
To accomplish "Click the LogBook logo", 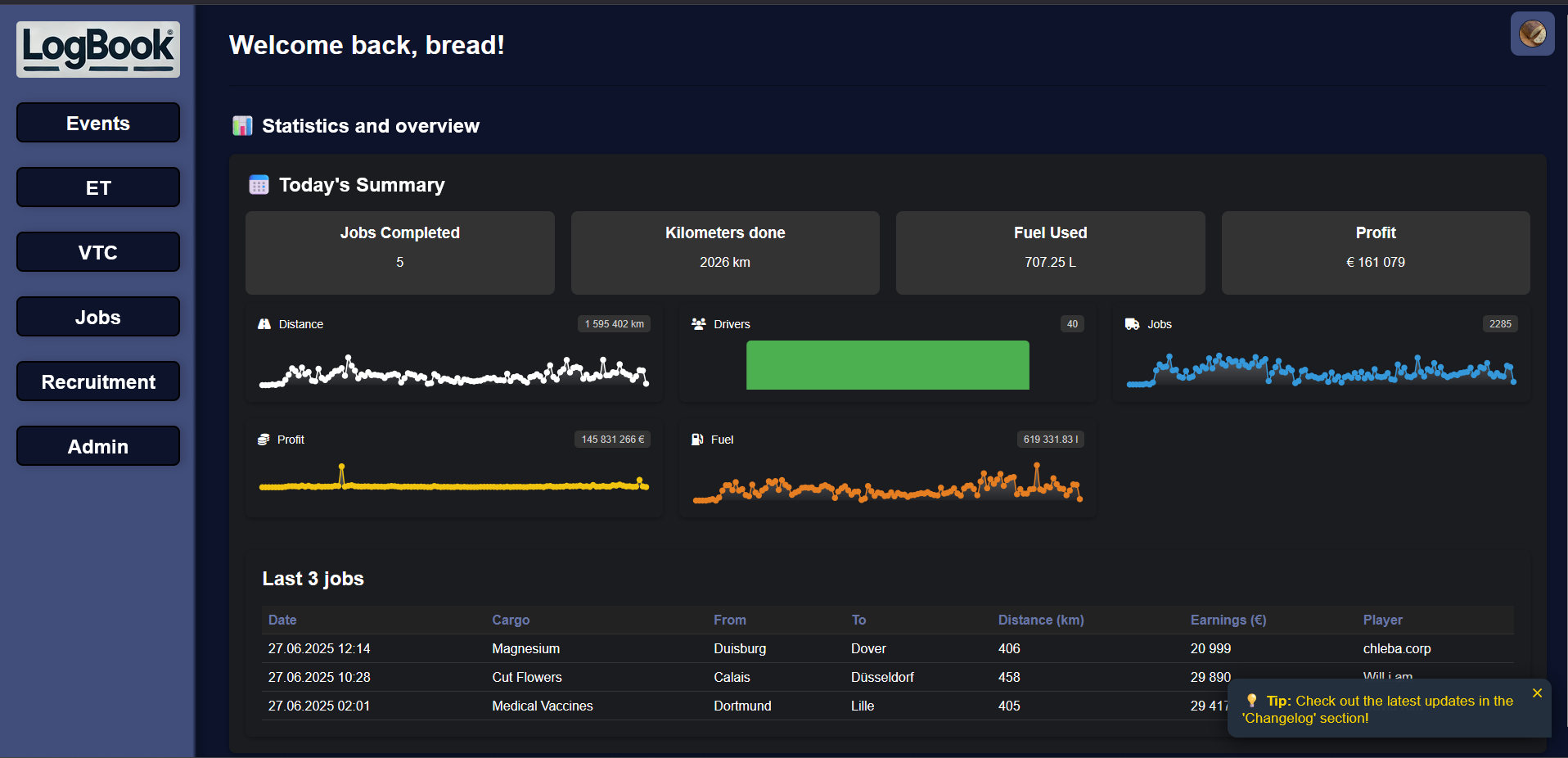I will click(97, 48).
